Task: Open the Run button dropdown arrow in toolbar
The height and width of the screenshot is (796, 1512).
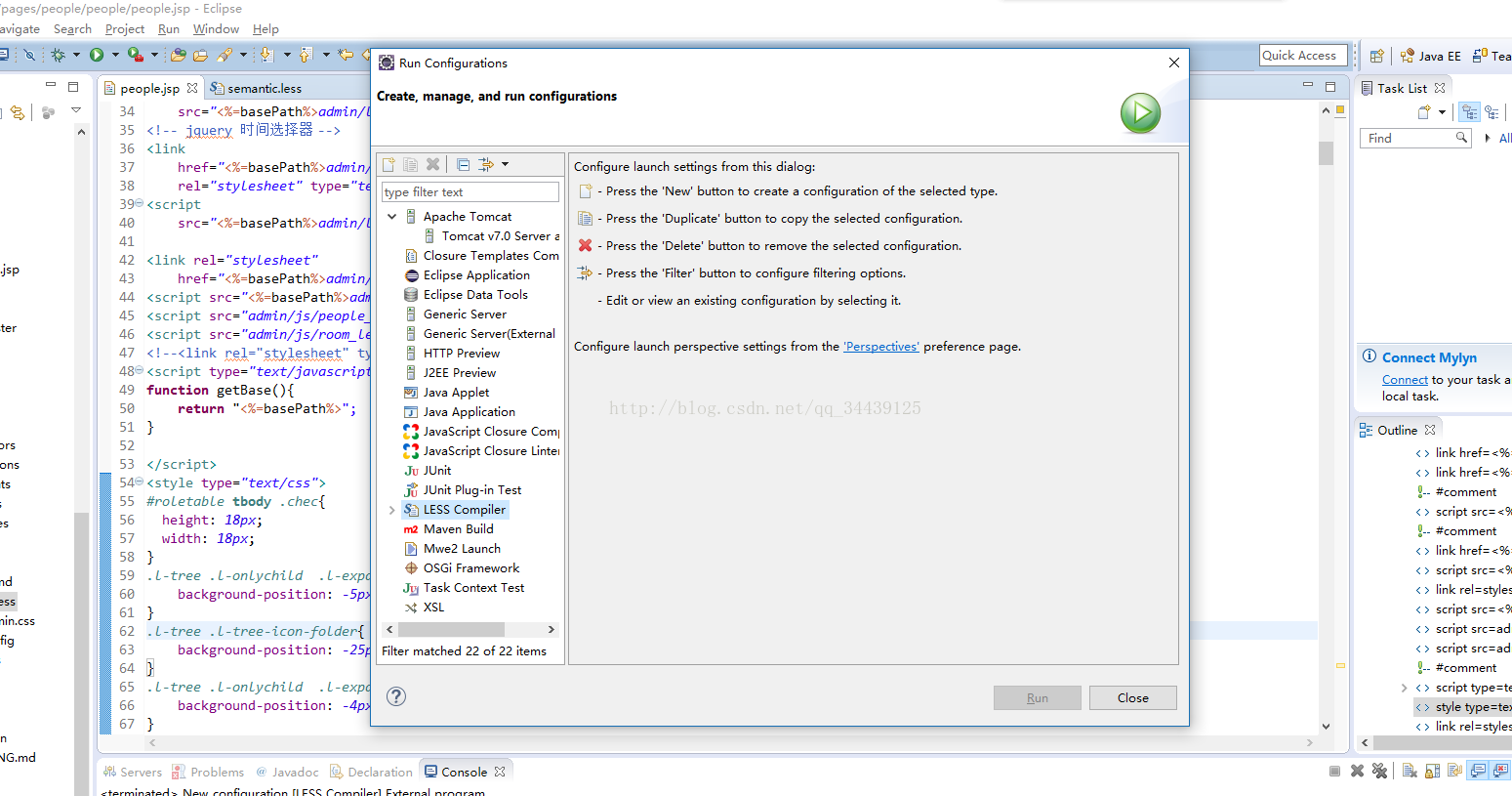Action: tap(115, 55)
